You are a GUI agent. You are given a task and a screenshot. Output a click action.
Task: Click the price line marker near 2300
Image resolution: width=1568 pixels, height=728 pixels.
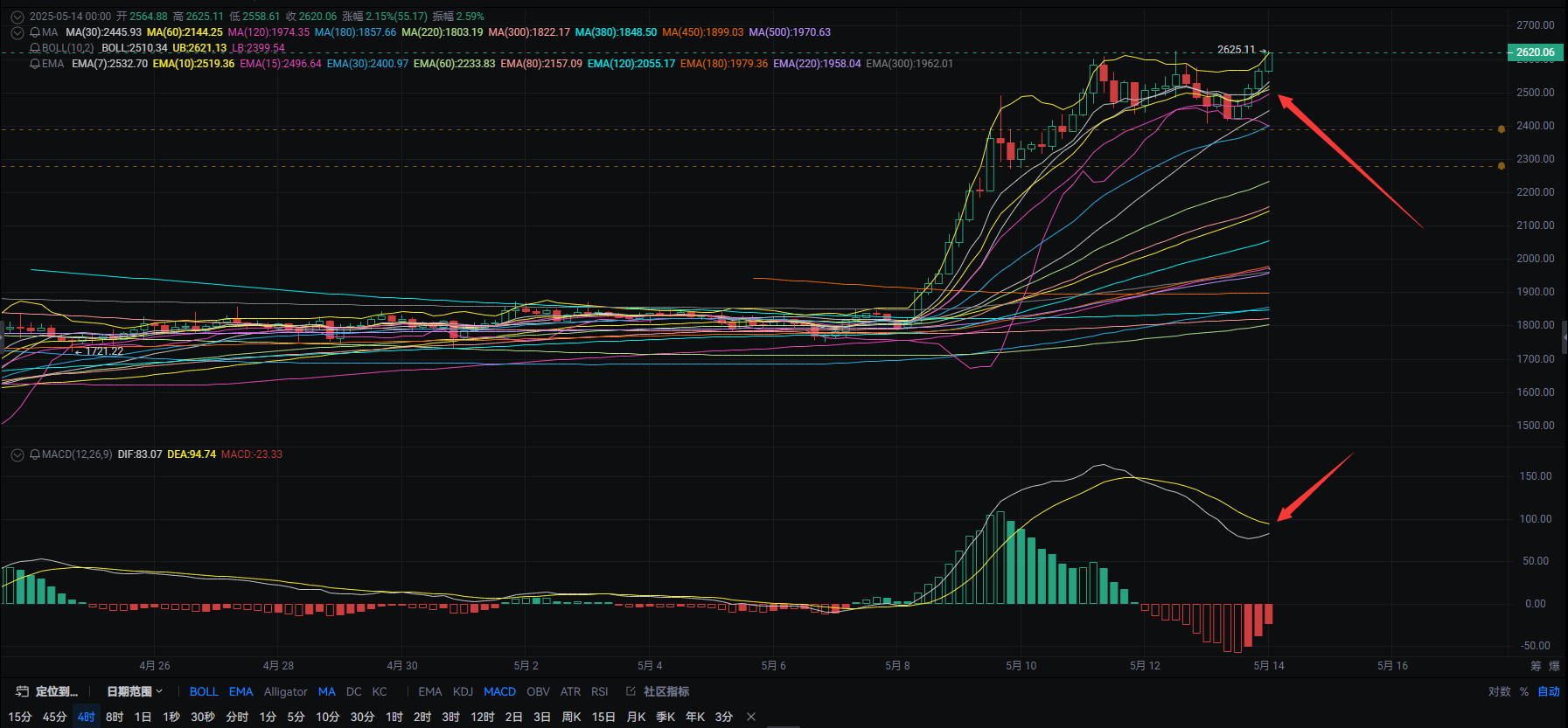(1502, 165)
